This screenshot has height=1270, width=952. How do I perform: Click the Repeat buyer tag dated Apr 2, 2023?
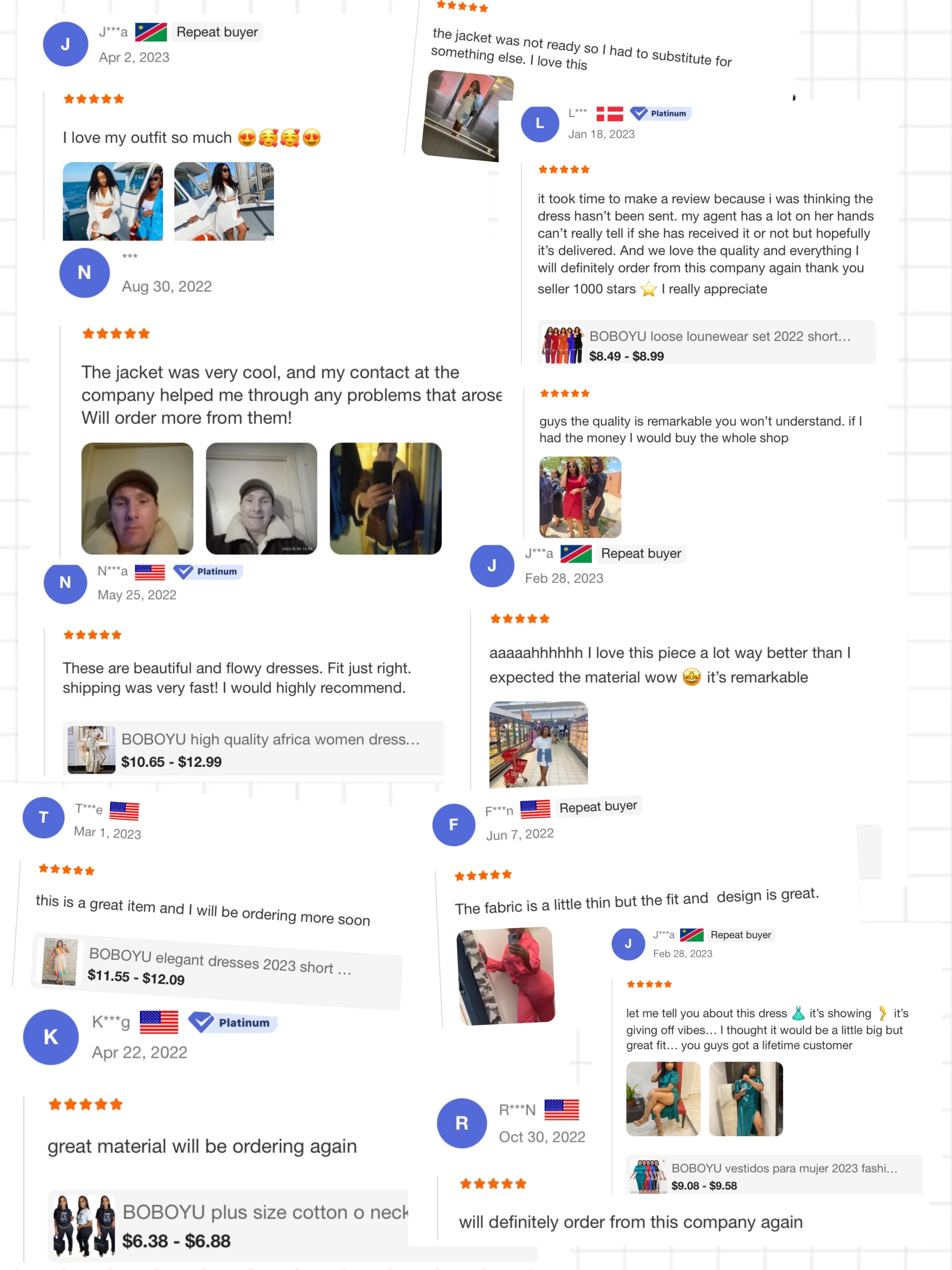[217, 32]
